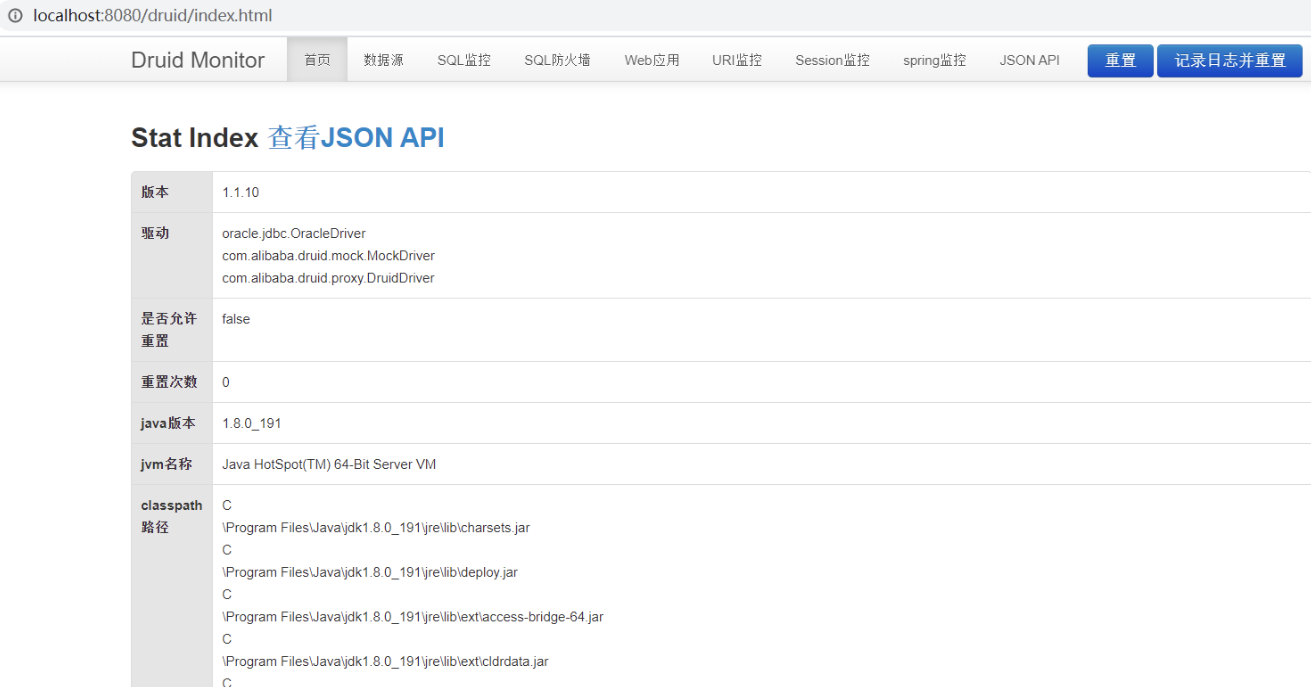Image resolution: width=1311 pixels, height=687 pixels.
Task: Click the site info icon in address bar
Action: 15,16
